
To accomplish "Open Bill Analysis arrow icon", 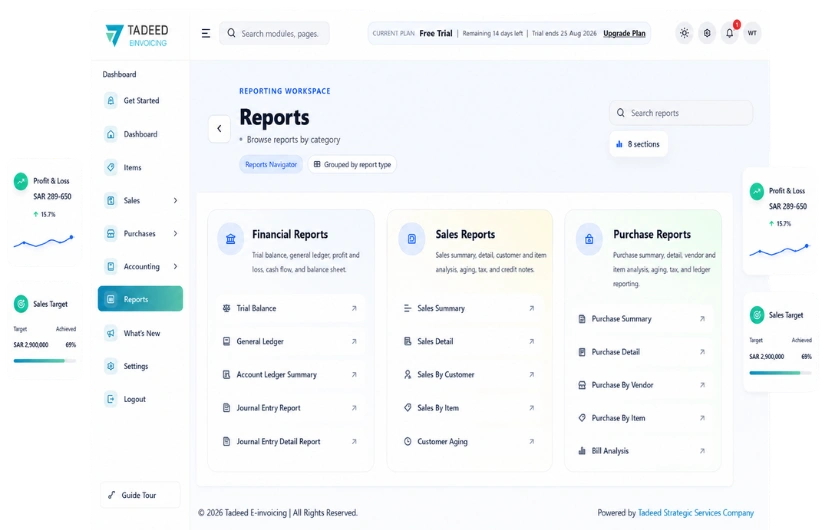I will point(702,451).
